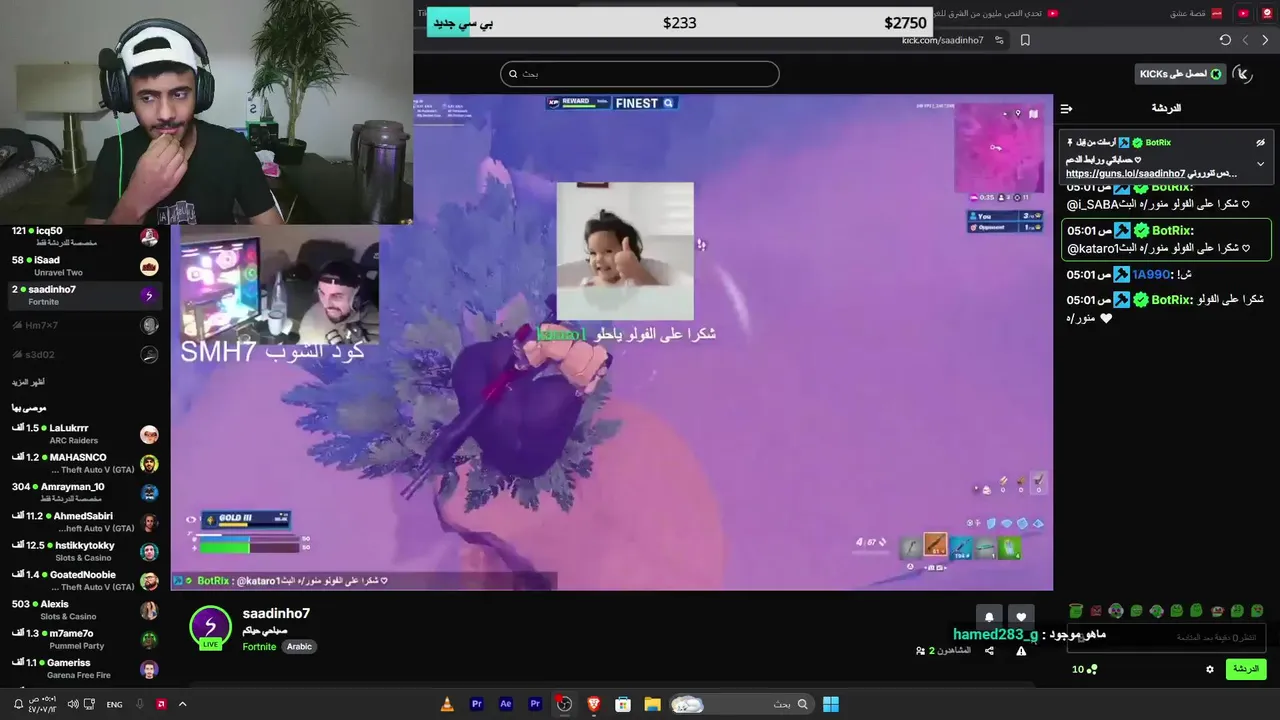Click the notification bell under the stream
Image resolution: width=1280 pixels, height=720 pixels.
[x=989, y=617]
